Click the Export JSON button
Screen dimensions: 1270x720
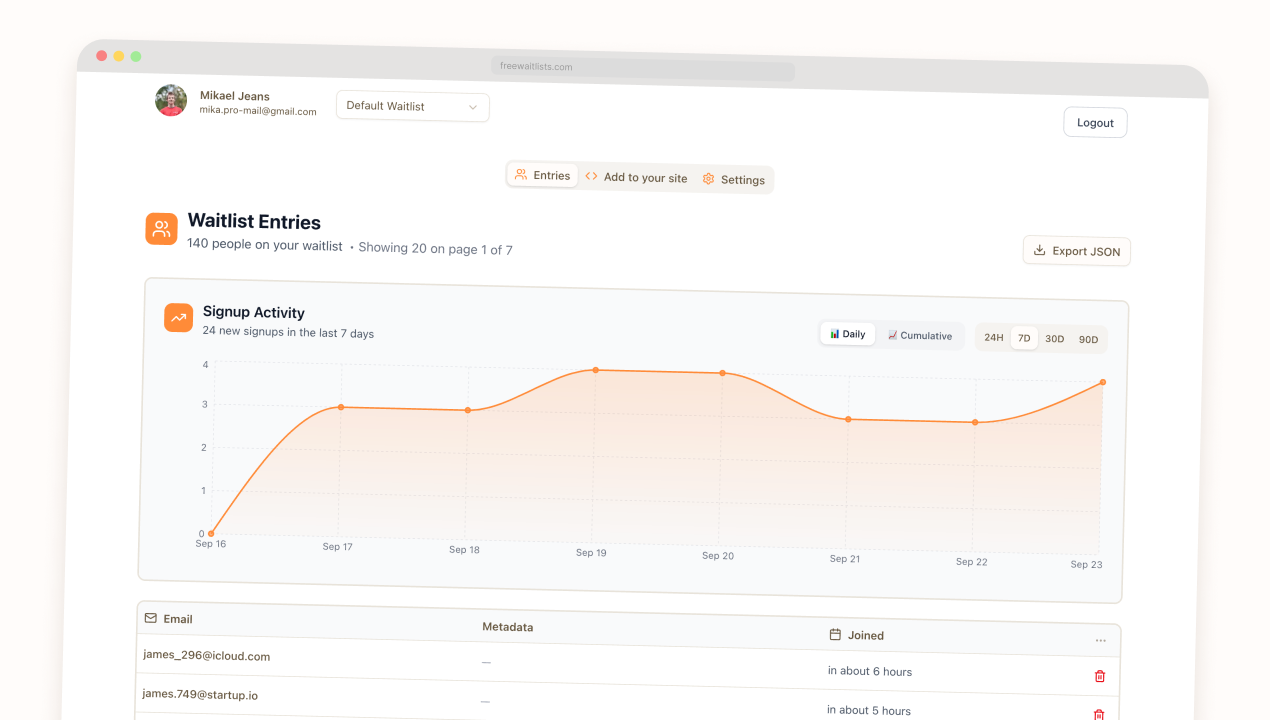[x=1077, y=251]
